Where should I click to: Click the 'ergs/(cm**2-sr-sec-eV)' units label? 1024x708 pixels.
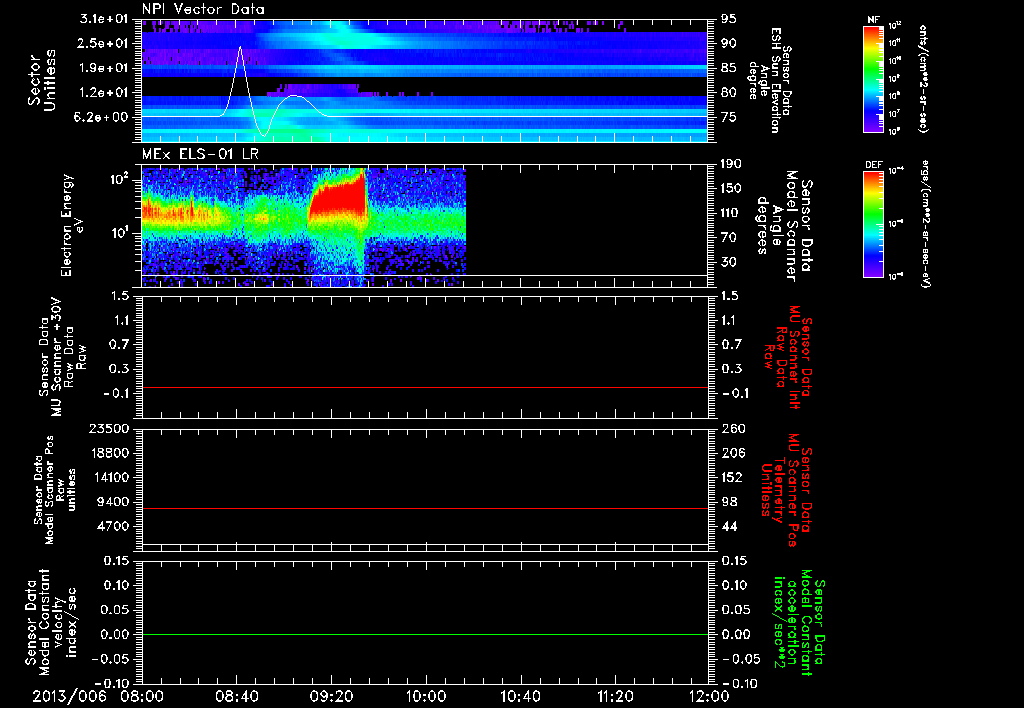click(x=925, y=224)
